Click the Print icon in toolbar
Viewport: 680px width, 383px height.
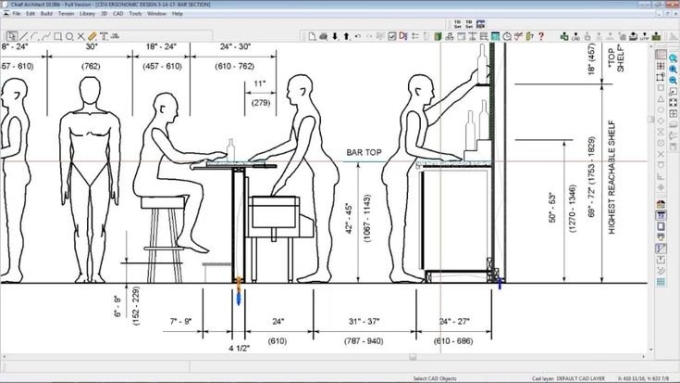[x=324, y=36]
